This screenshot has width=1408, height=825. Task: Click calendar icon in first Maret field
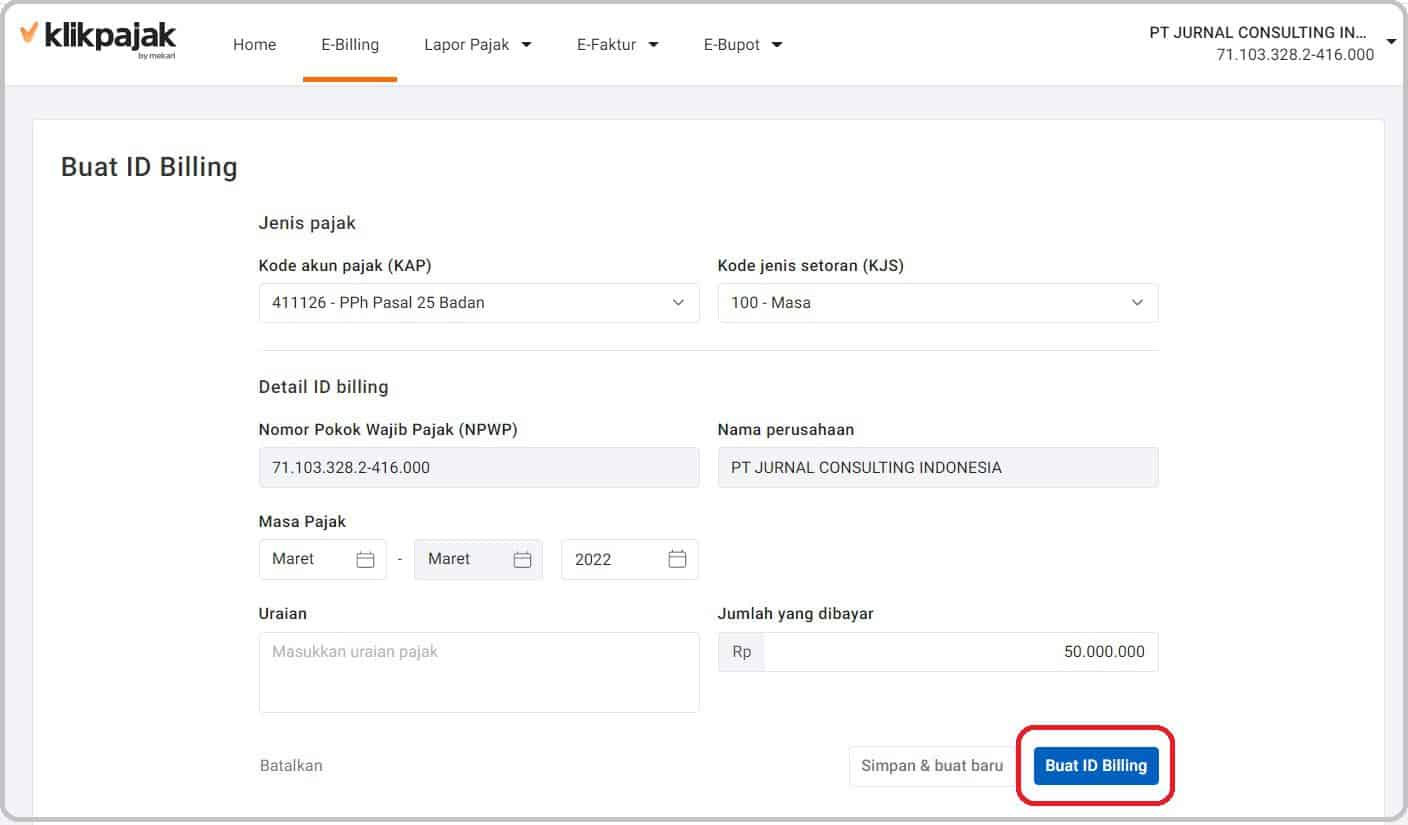coord(365,559)
